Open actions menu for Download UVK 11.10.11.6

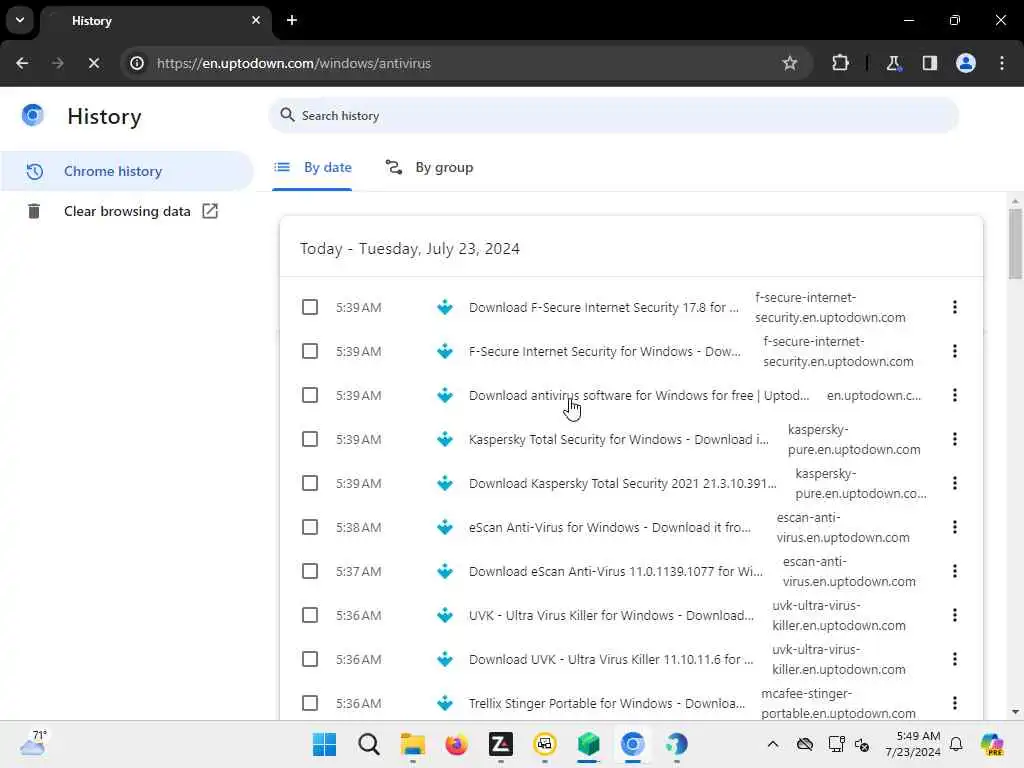click(955, 659)
